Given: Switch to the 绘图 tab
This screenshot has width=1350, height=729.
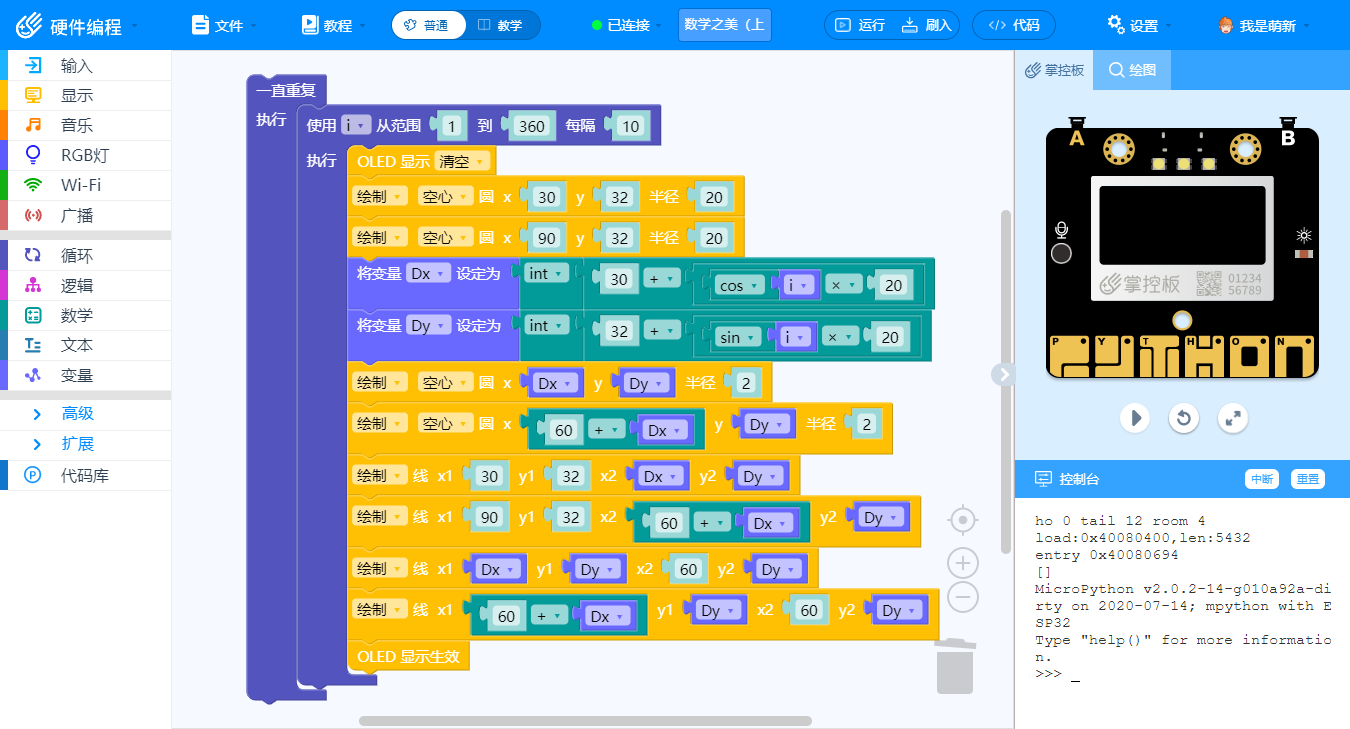Looking at the screenshot, I should pos(1132,70).
